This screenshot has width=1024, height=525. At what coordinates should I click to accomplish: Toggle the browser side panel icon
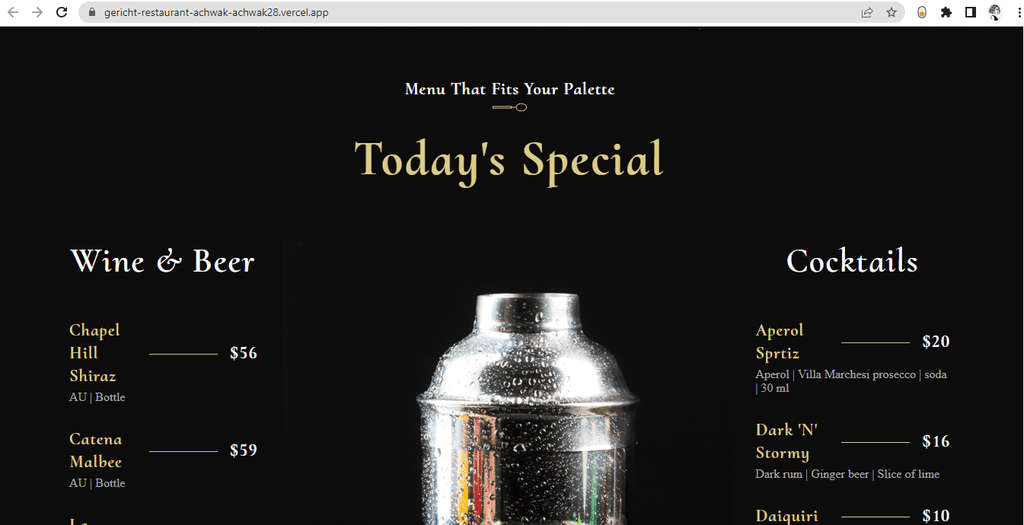(x=970, y=12)
